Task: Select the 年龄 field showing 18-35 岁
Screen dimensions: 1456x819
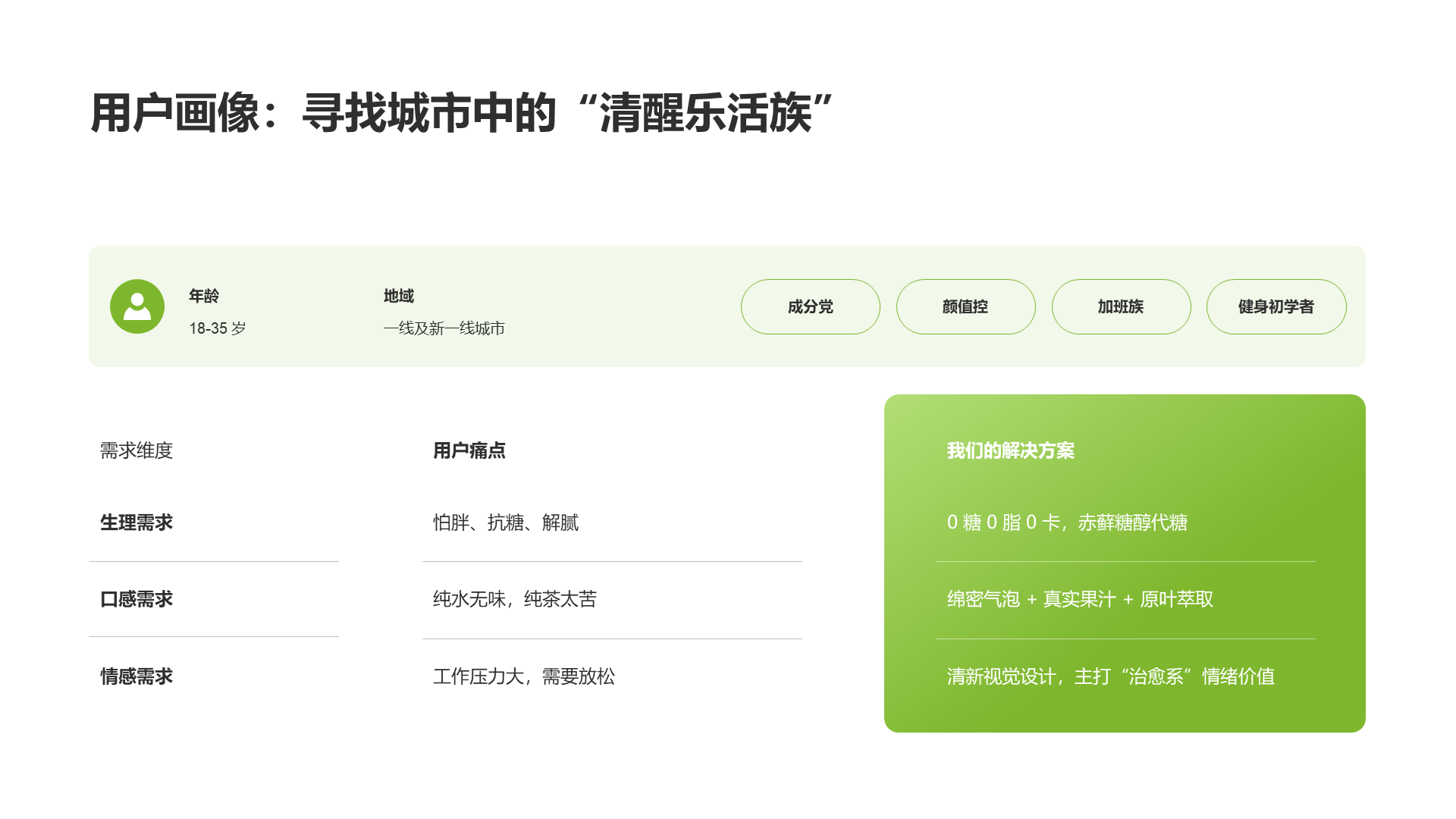Action: click(216, 311)
